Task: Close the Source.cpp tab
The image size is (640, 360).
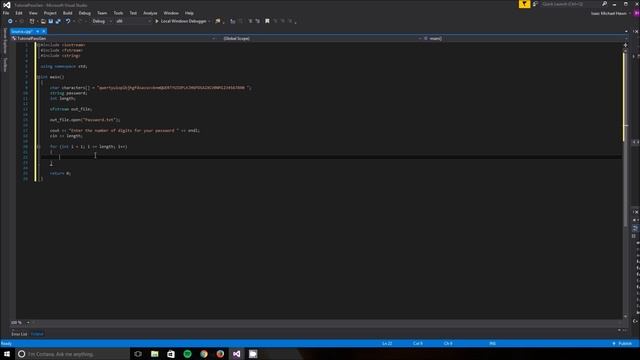Action: [x=44, y=31]
